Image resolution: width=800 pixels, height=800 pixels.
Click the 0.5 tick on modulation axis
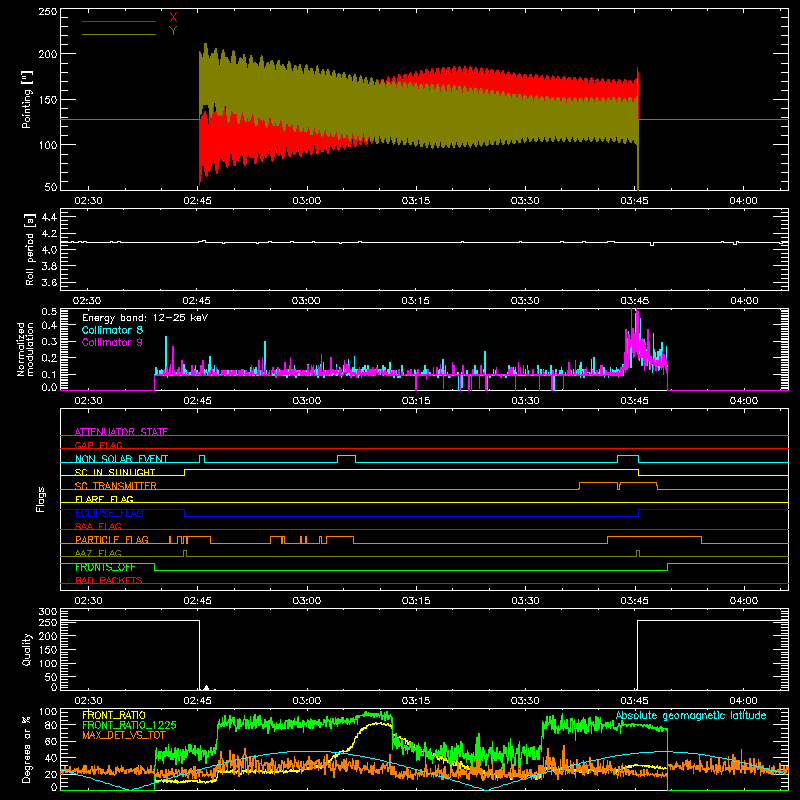pyautogui.click(x=49, y=312)
